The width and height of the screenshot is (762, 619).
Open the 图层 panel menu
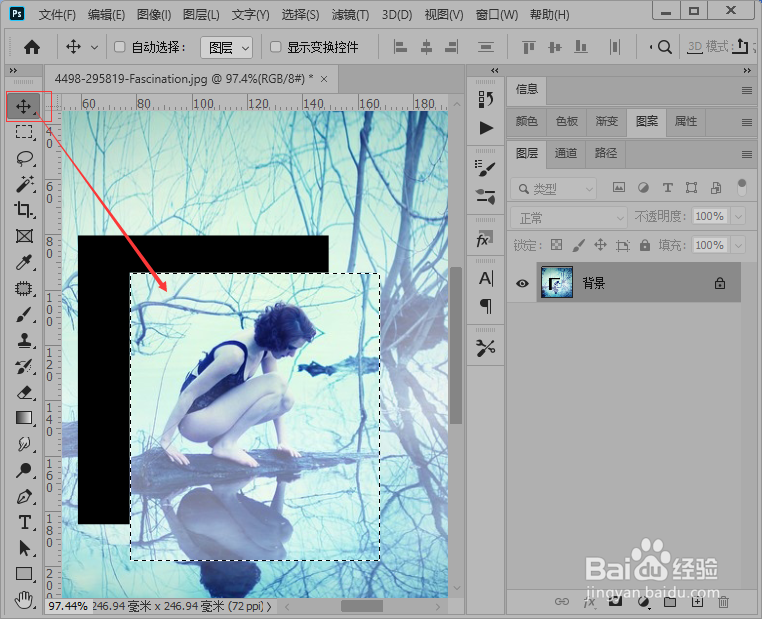click(747, 155)
